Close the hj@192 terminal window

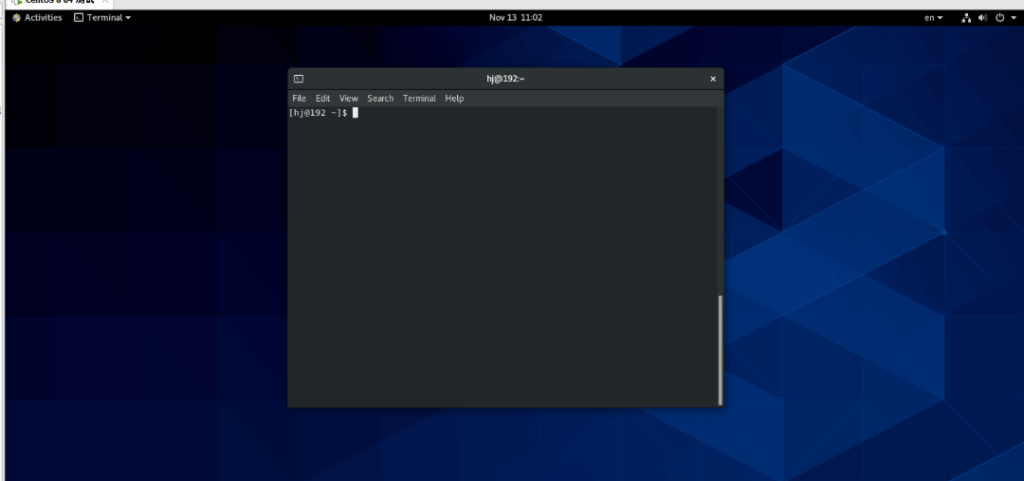coord(713,79)
